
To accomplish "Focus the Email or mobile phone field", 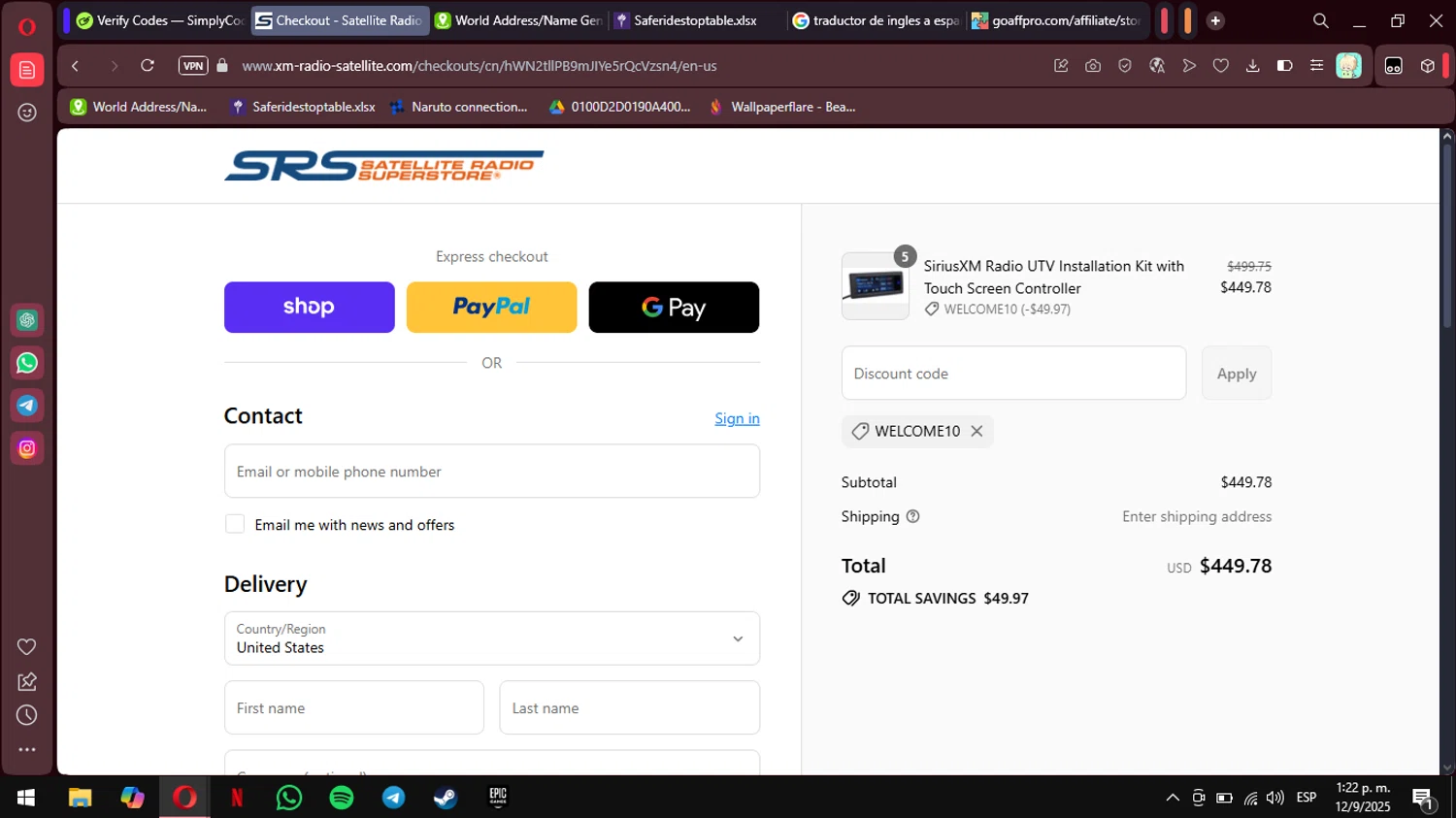I will 492,472.
